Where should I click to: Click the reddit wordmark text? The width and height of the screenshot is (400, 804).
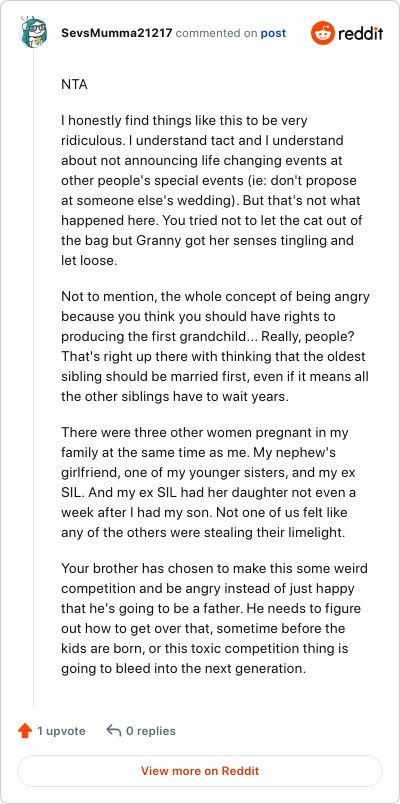[x=360, y=34]
